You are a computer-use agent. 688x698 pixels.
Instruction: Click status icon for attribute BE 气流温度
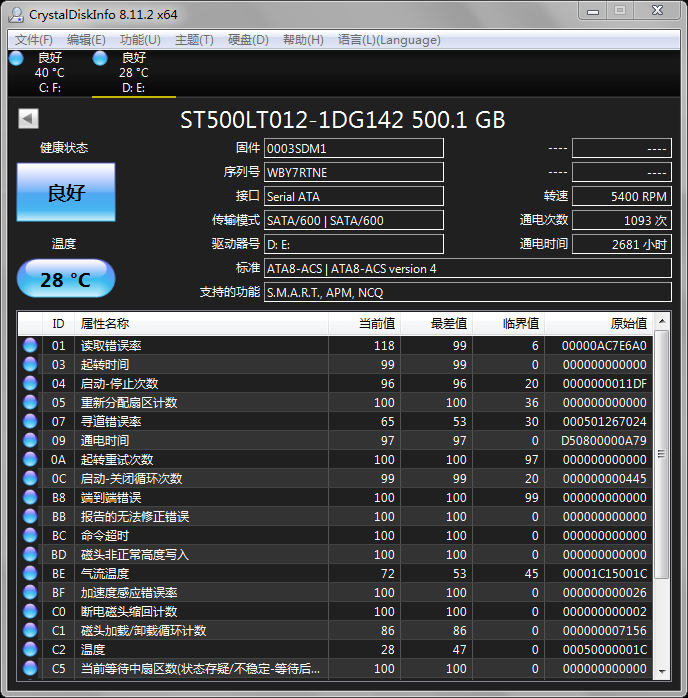(x=30, y=573)
